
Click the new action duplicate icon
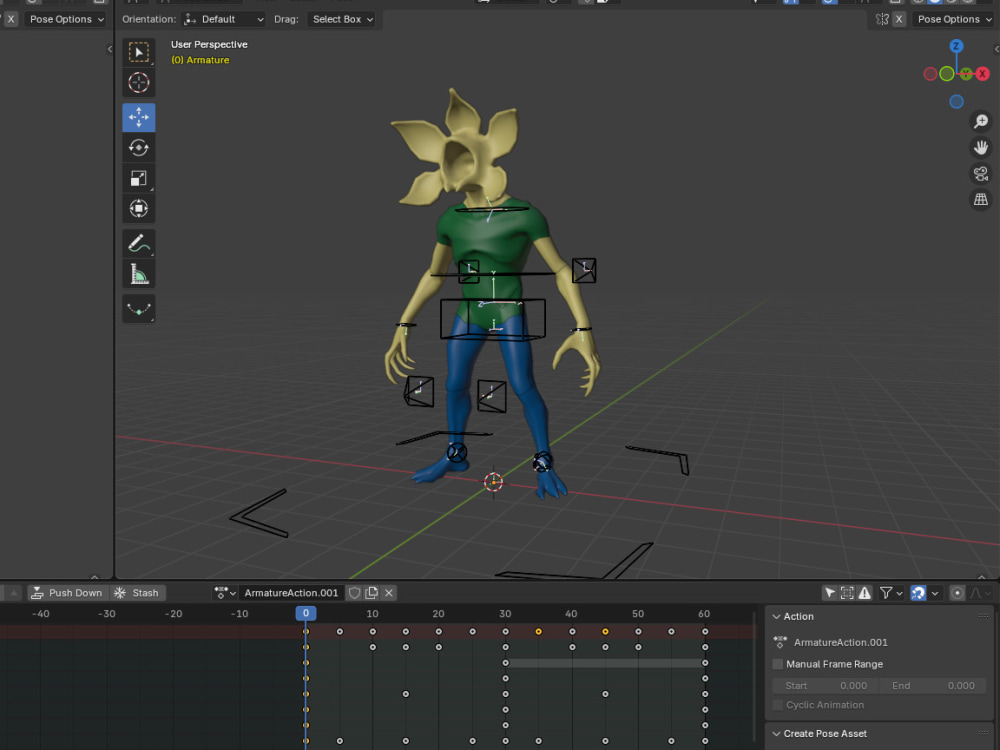click(x=372, y=593)
